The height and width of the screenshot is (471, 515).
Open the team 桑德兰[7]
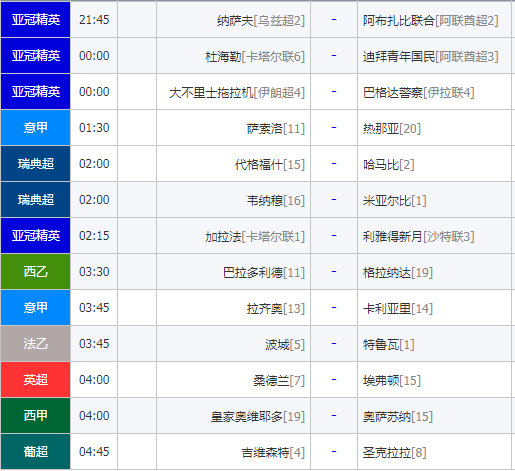point(279,381)
